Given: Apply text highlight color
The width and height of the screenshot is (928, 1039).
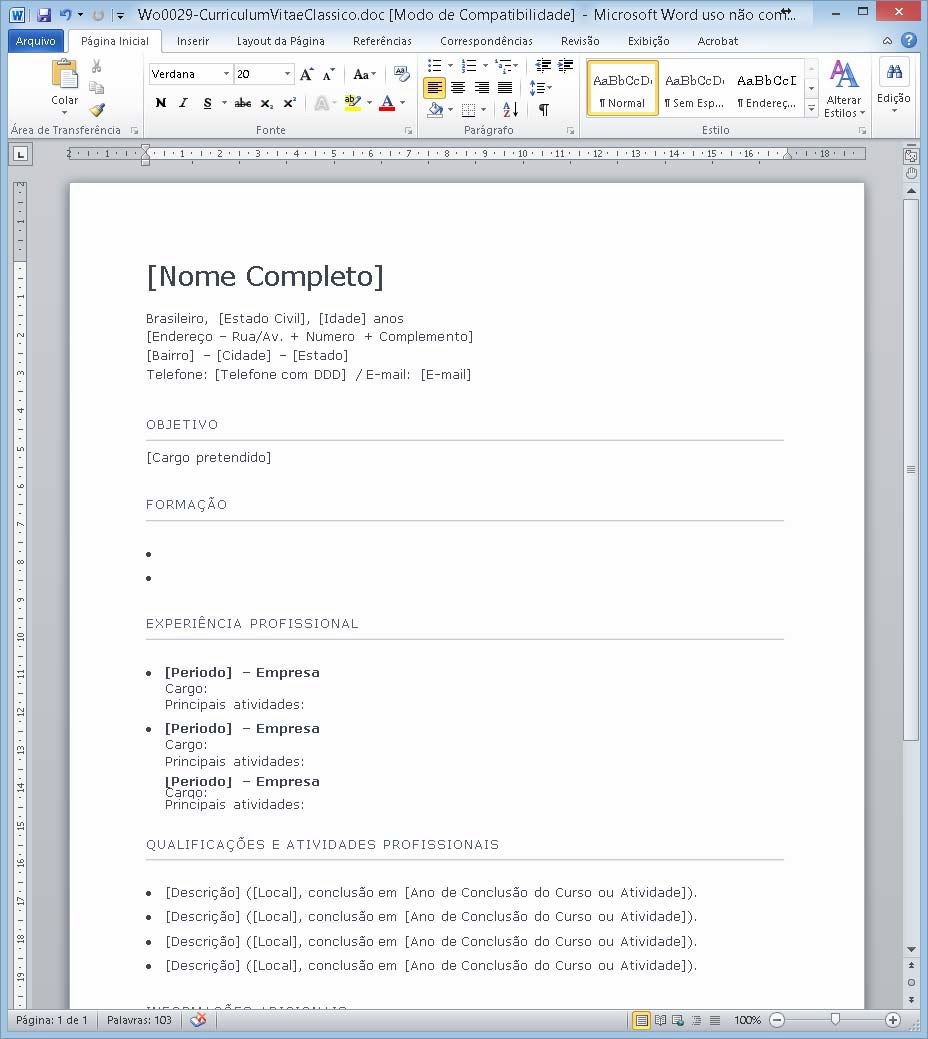Looking at the screenshot, I should 352,103.
